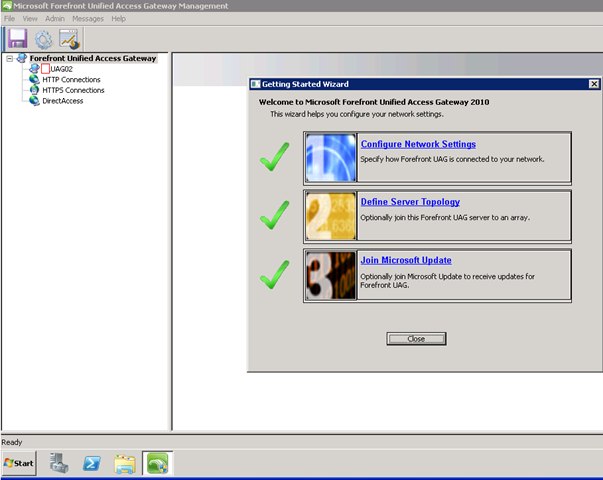Click the globe icon beside DirectAccess
This screenshot has height=480, width=603.
pos(34,100)
